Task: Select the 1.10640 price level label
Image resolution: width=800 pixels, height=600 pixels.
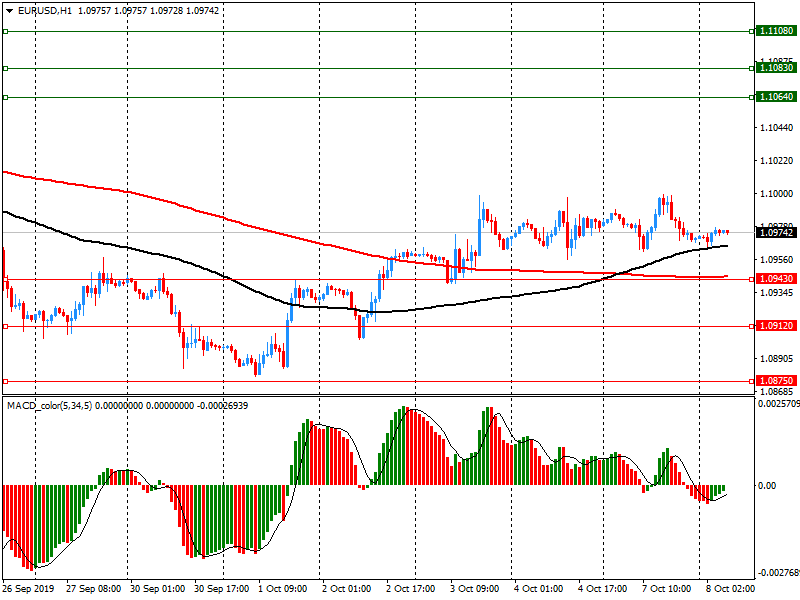Action: pyautogui.click(x=776, y=97)
